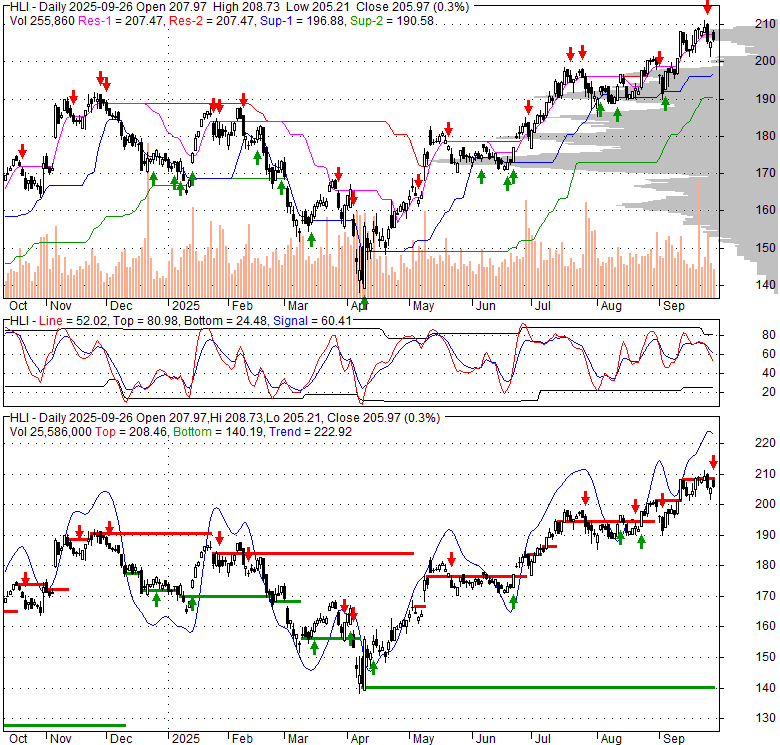Click the 20 level on oscillator axis
The image size is (780, 745).
(x=769, y=392)
